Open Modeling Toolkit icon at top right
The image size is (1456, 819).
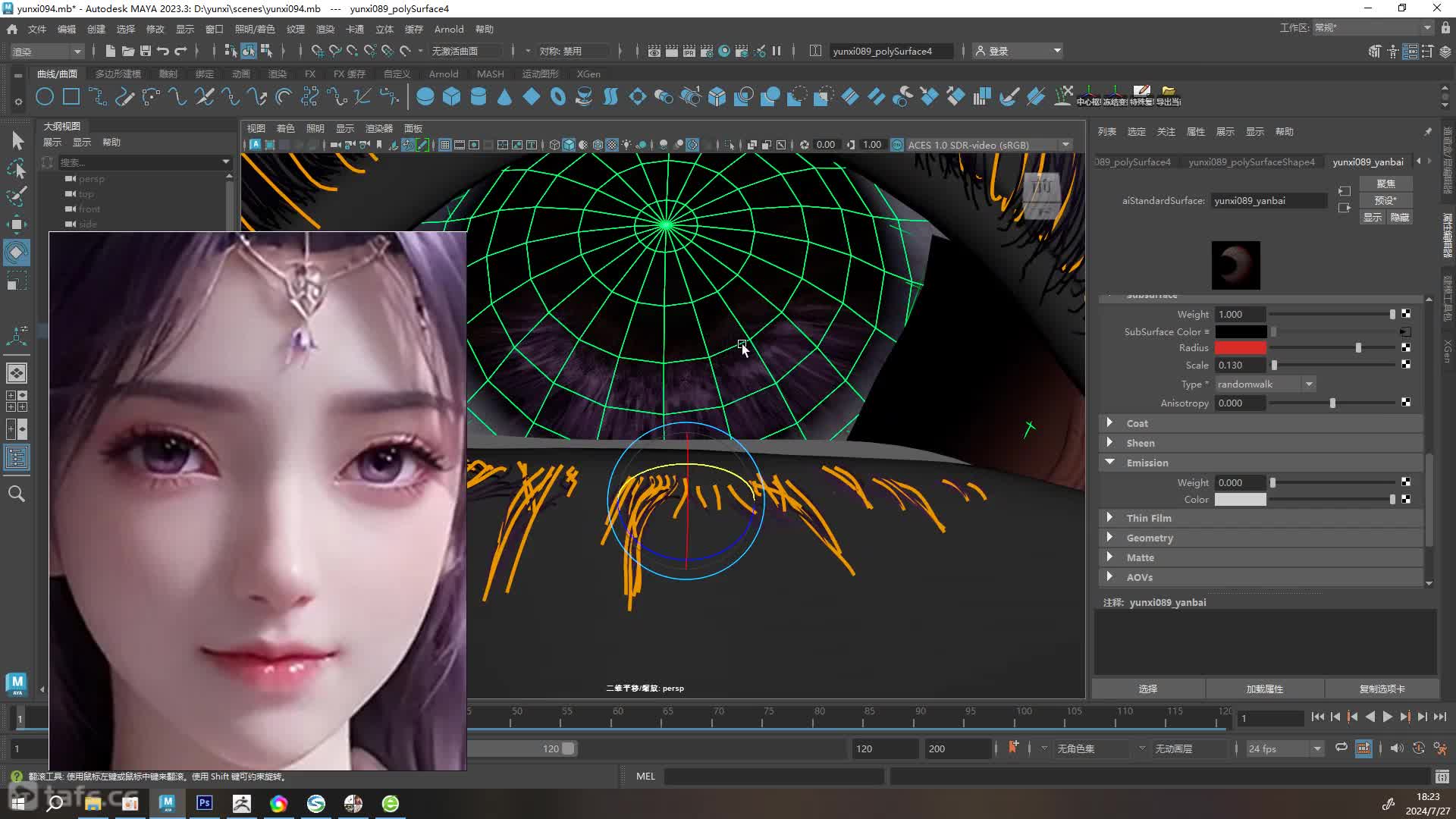click(1375, 51)
